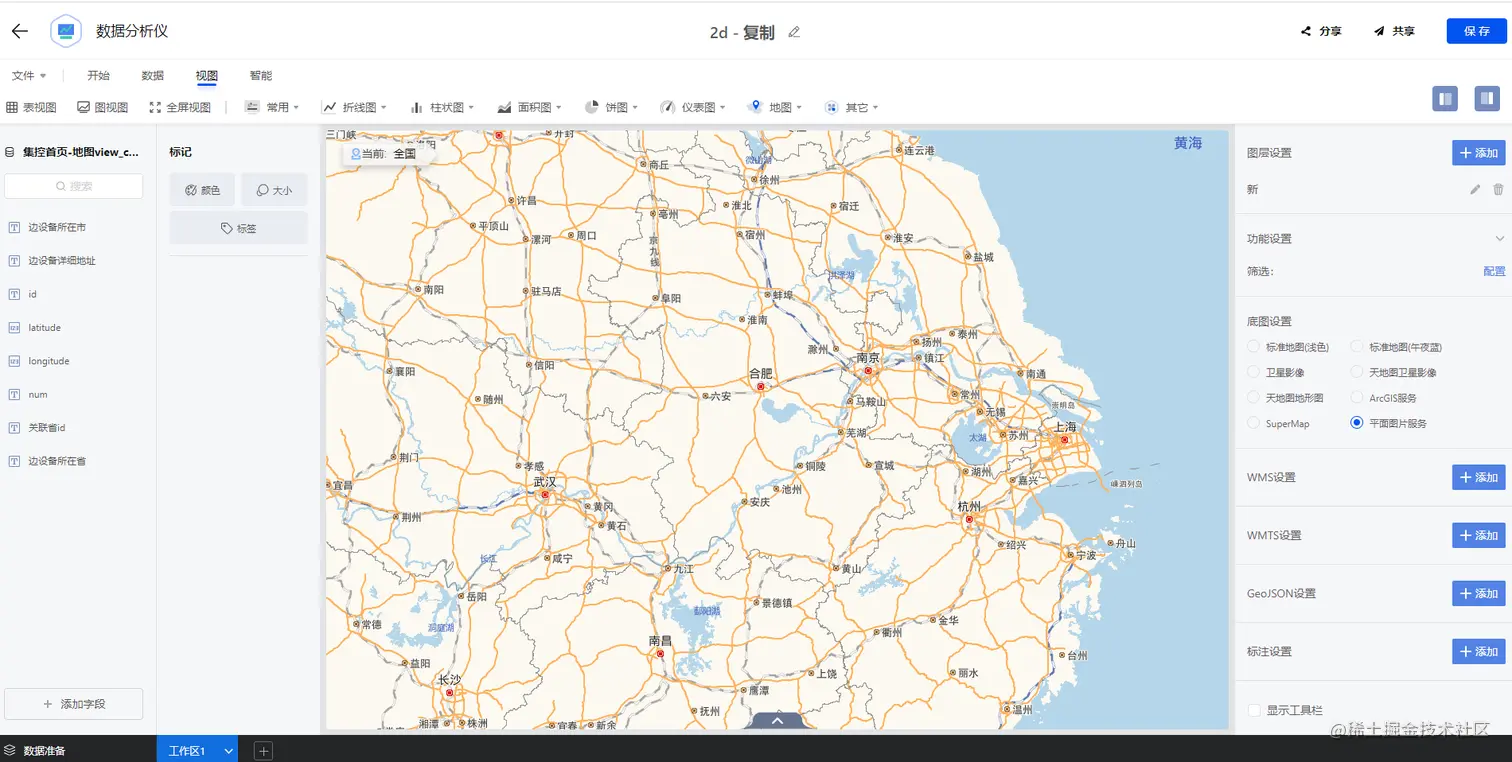The width and height of the screenshot is (1512, 762).
Task: Toggle the right panel layout icon
Action: pos(1487,98)
